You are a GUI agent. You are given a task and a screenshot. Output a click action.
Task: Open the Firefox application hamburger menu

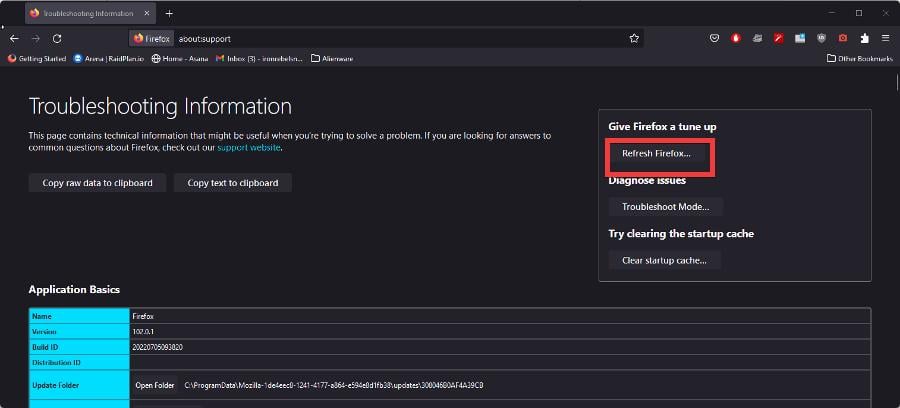(886, 38)
